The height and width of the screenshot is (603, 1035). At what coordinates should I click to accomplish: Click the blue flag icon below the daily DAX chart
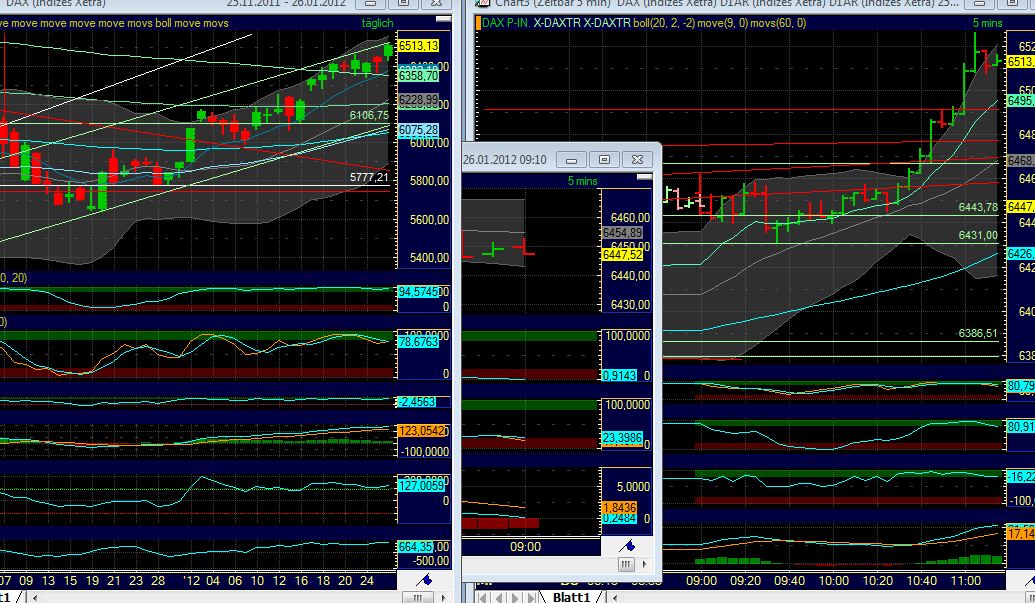click(426, 579)
